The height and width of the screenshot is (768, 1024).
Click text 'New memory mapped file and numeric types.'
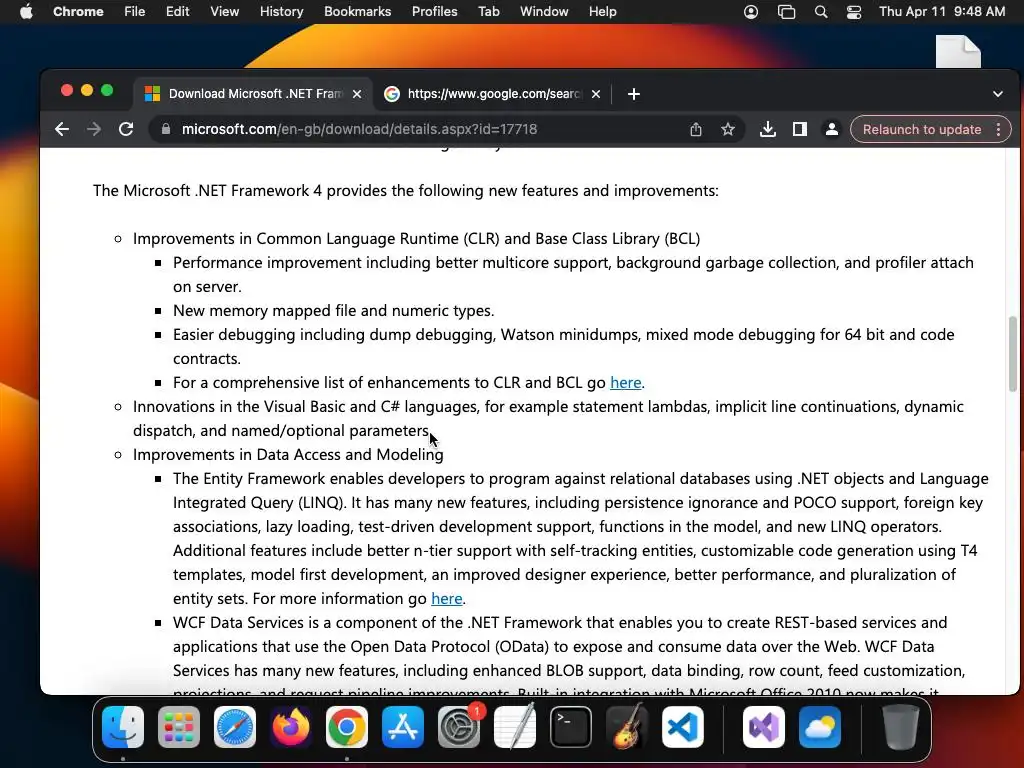point(333,311)
